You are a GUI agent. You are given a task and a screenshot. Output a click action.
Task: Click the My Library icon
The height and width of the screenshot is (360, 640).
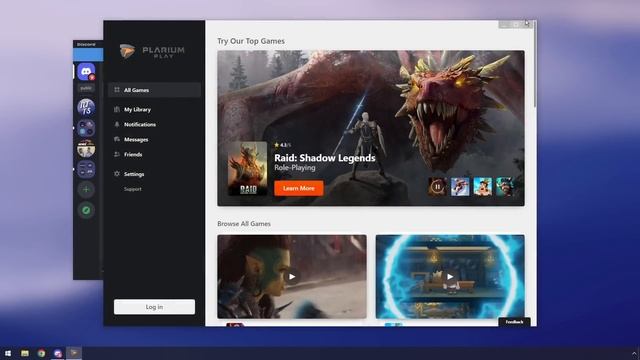(117, 109)
